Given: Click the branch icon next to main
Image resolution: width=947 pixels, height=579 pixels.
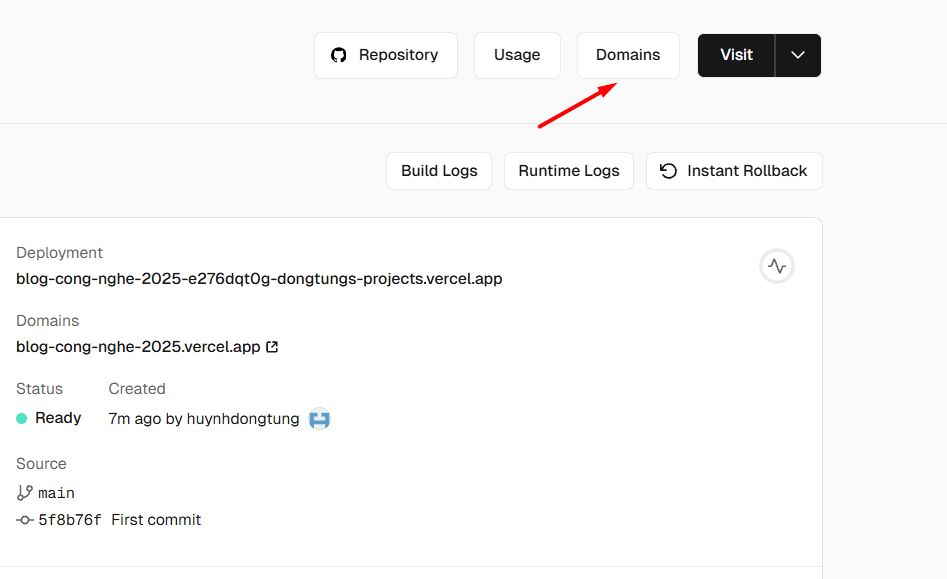Looking at the screenshot, I should tap(22, 492).
